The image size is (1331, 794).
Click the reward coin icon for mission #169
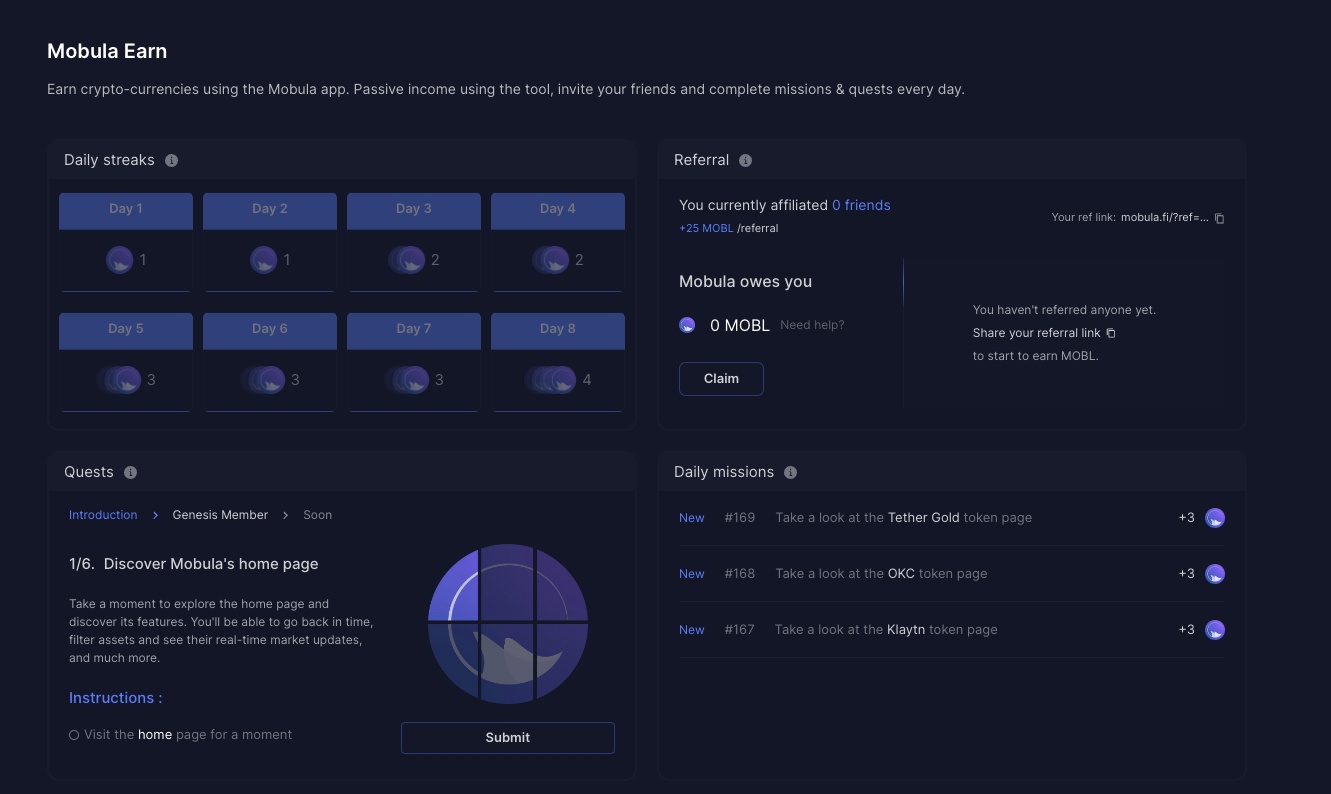pyautogui.click(x=1215, y=518)
